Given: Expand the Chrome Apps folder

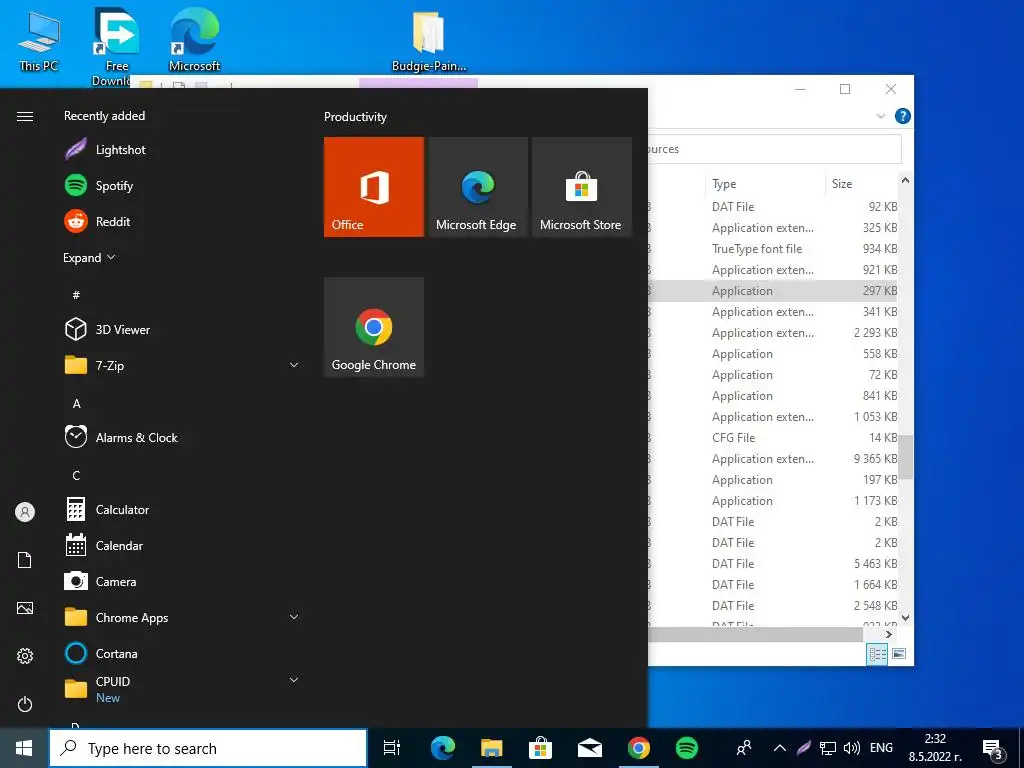Looking at the screenshot, I should [x=294, y=617].
